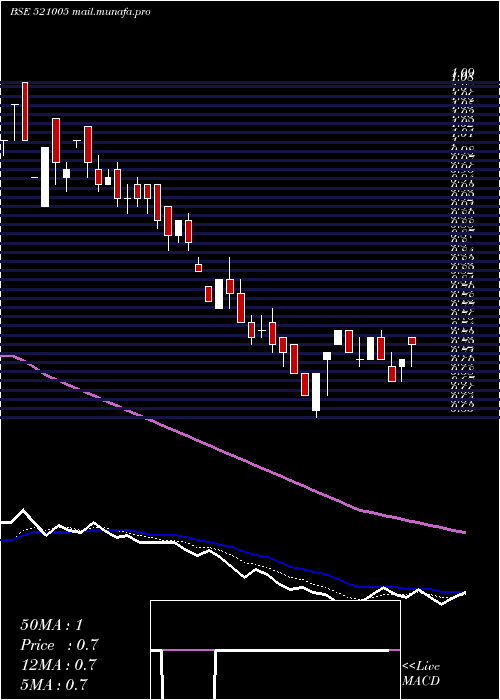500x700 pixels.
Task: Click the '12MA : 0.7' legend entry
Action: click(58, 664)
